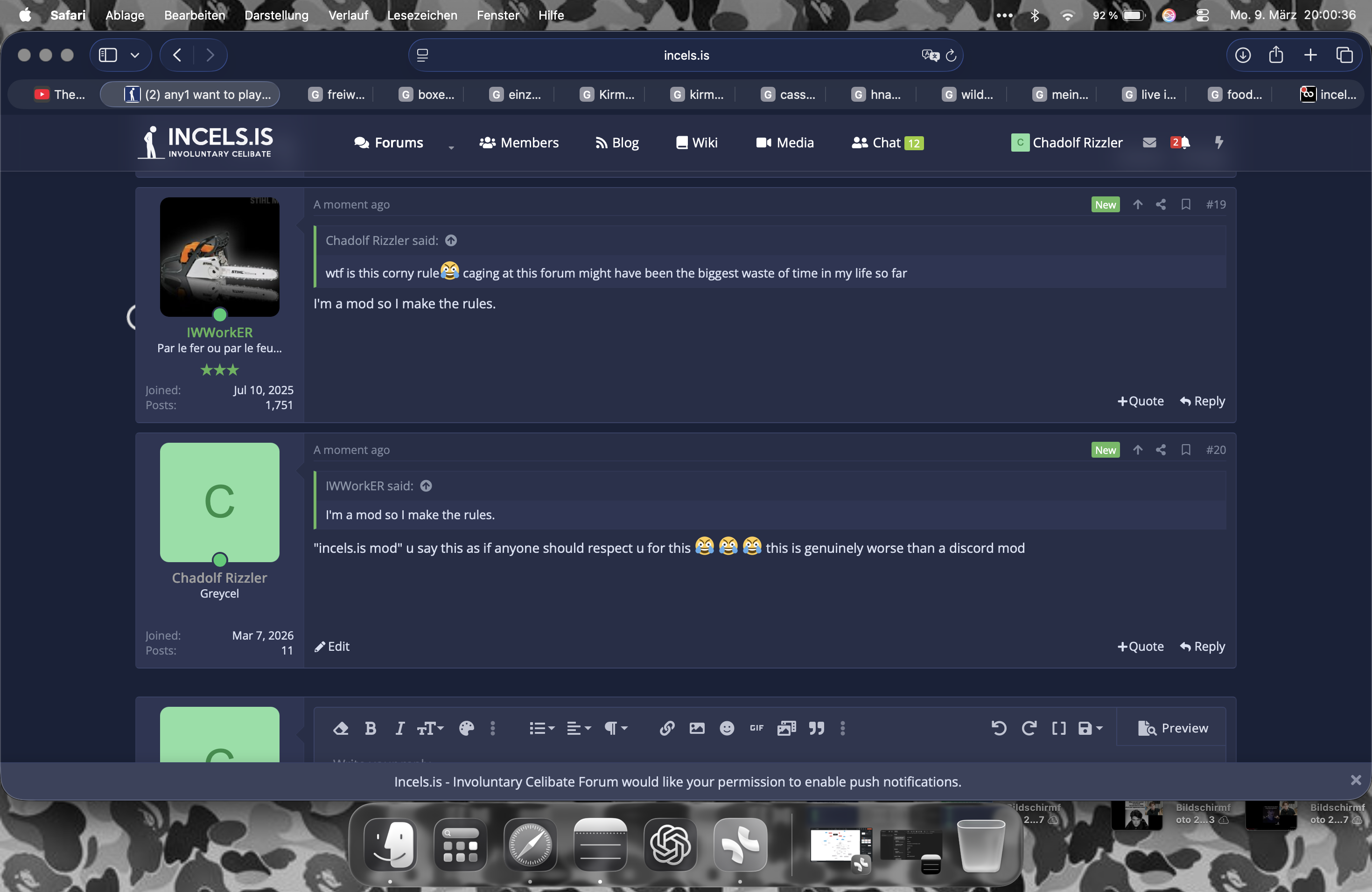Bookmark post #19
This screenshot has width=1372, height=892.
point(1185,204)
